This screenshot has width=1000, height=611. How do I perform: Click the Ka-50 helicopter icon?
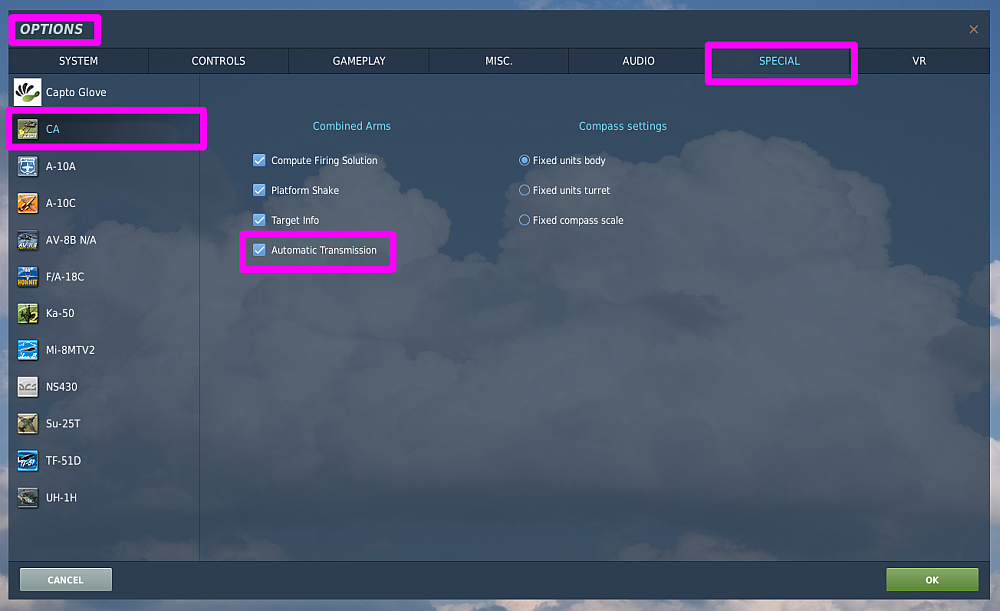pos(27,313)
